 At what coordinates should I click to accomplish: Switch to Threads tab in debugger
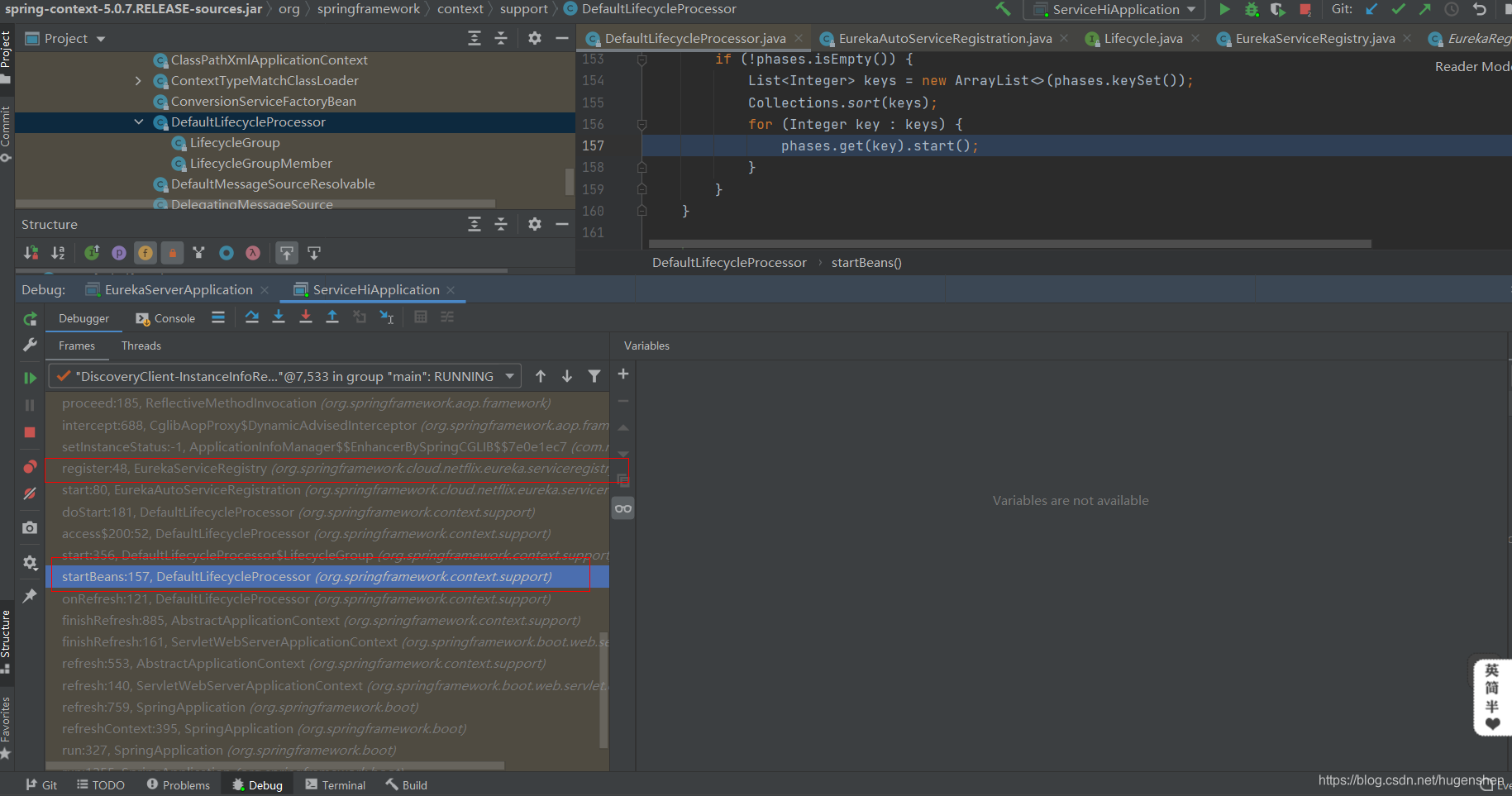(141, 346)
